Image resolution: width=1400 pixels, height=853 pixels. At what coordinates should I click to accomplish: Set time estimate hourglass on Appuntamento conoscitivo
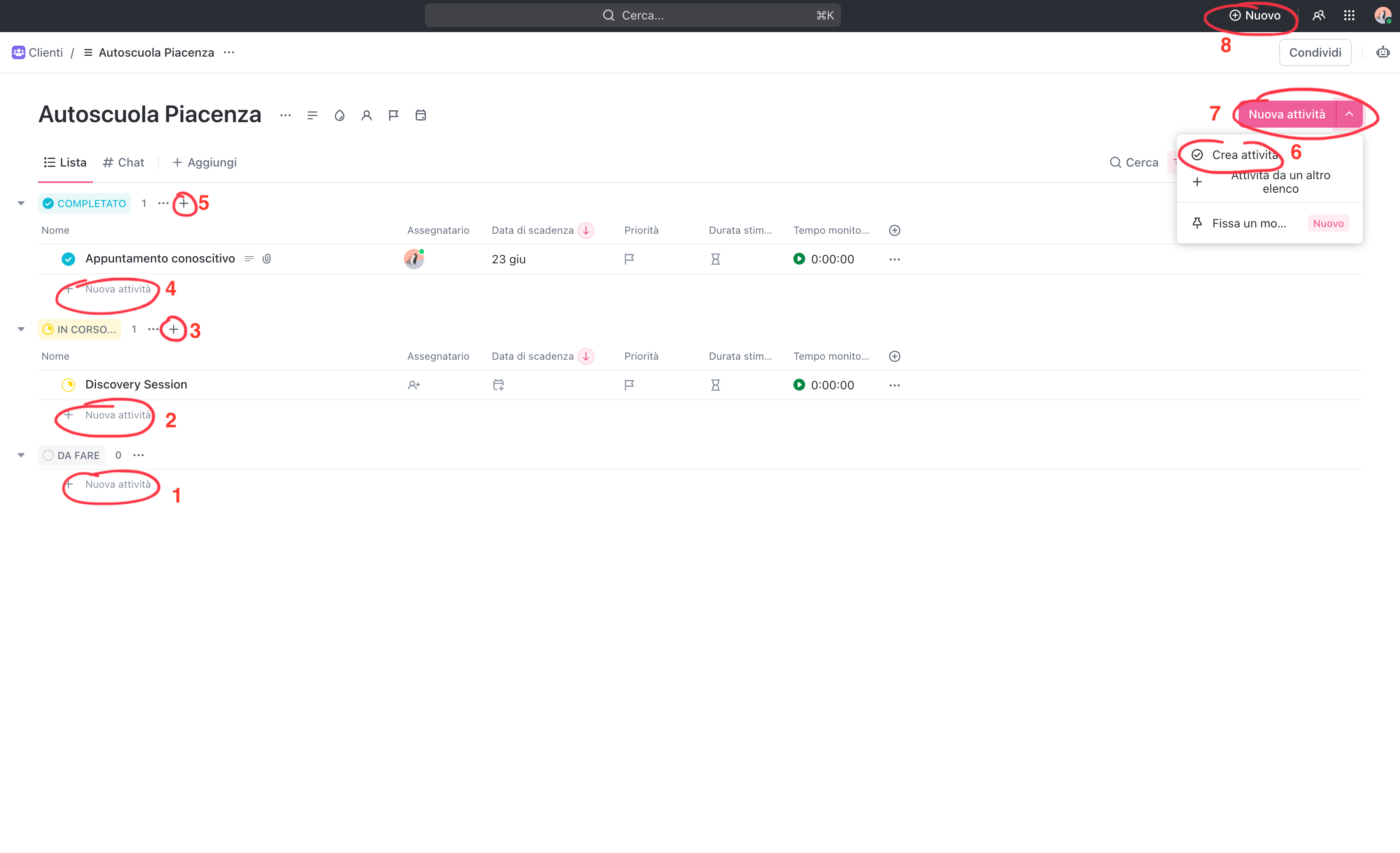tap(715, 259)
